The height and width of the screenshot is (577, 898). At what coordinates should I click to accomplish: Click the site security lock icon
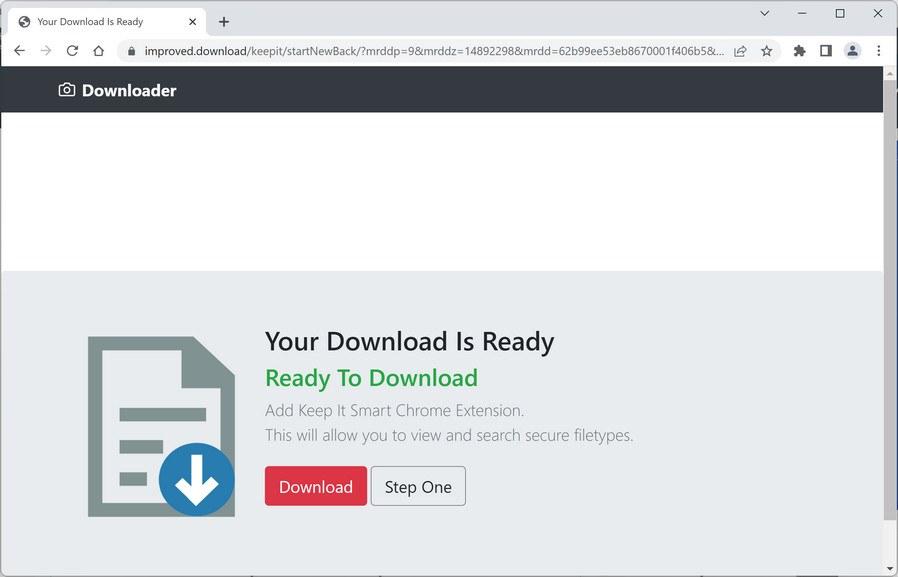click(133, 50)
